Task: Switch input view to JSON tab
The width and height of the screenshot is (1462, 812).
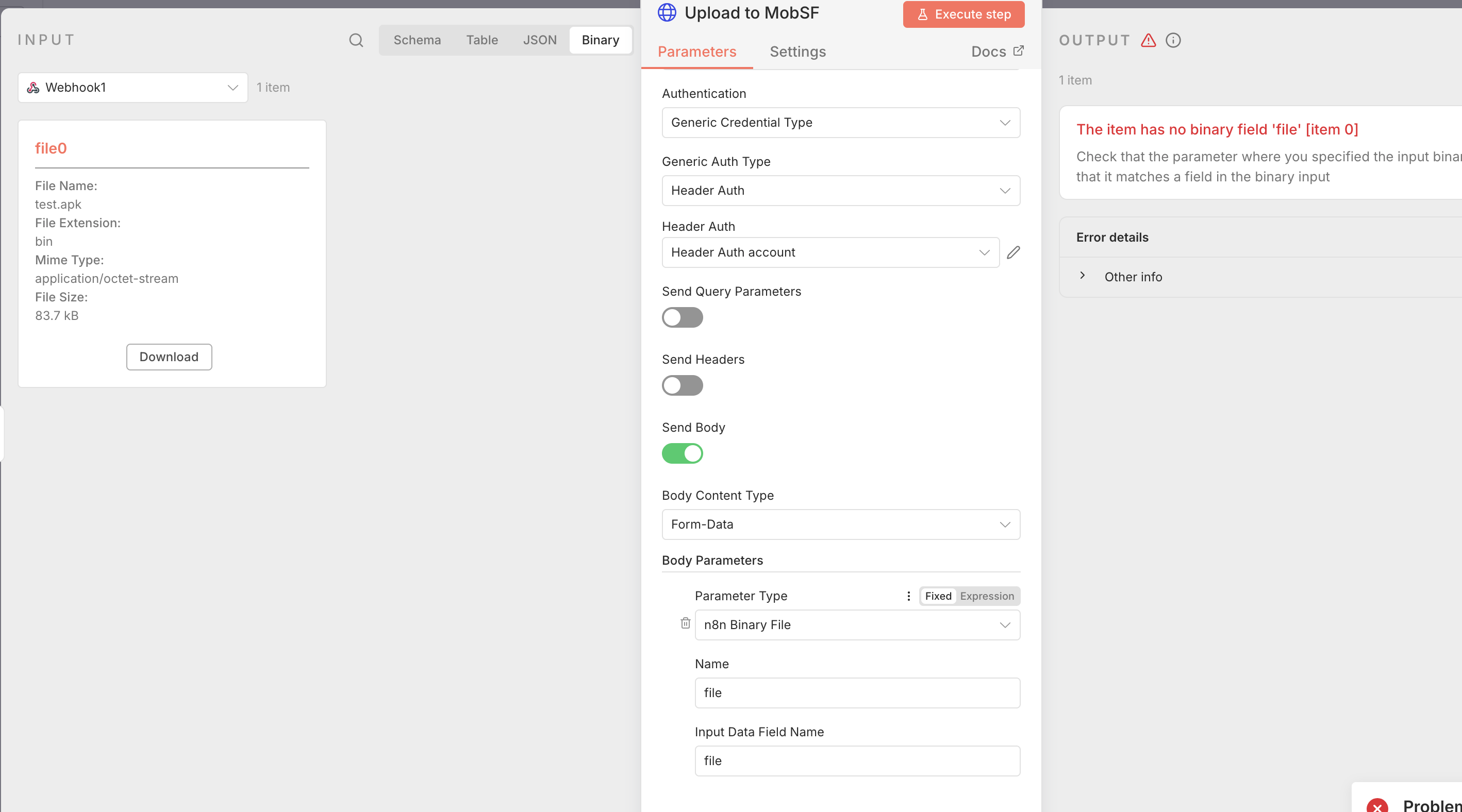Action: [539, 40]
